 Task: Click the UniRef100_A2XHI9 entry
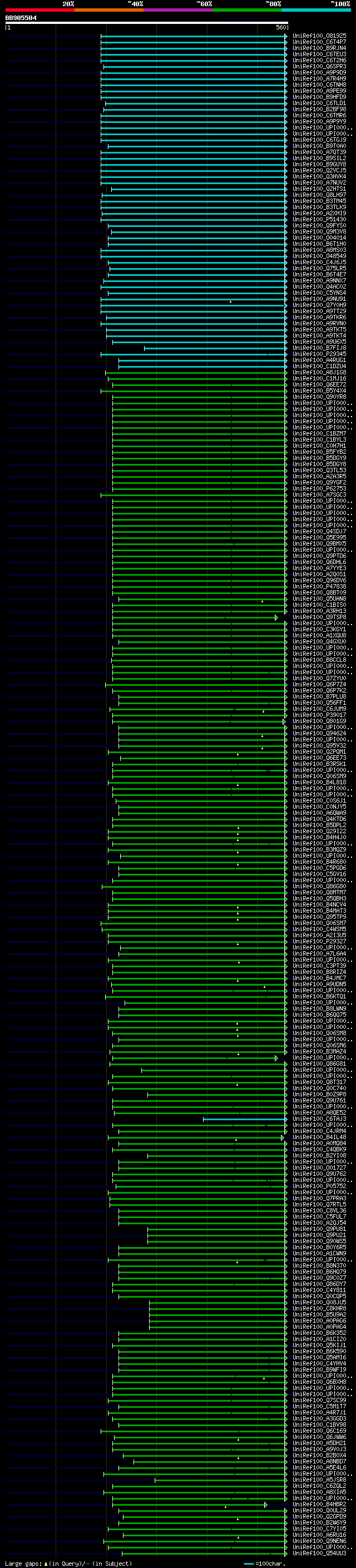[319, 213]
